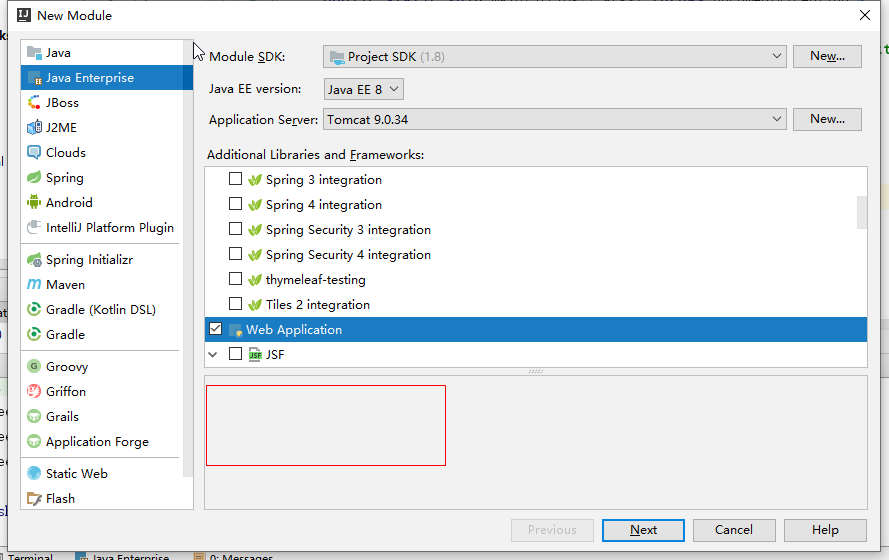Enable Spring 4 integration checkbox
This screenshot has width=889, height=560.
coord(235,204)
